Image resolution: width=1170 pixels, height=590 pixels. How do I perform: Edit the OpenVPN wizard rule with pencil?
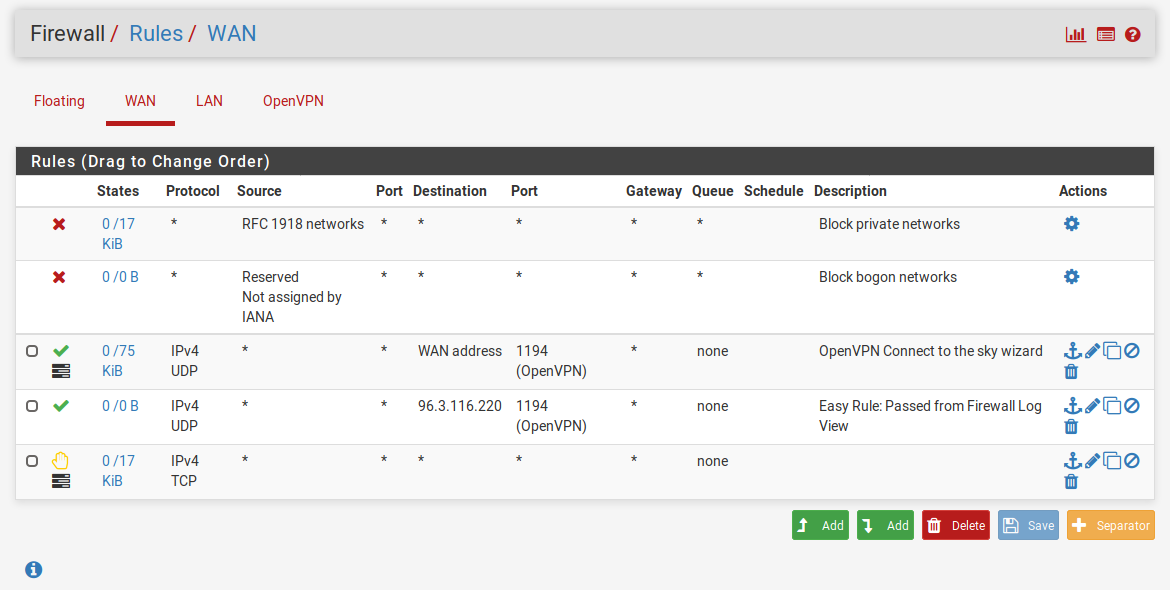(x=1092, y=351)
